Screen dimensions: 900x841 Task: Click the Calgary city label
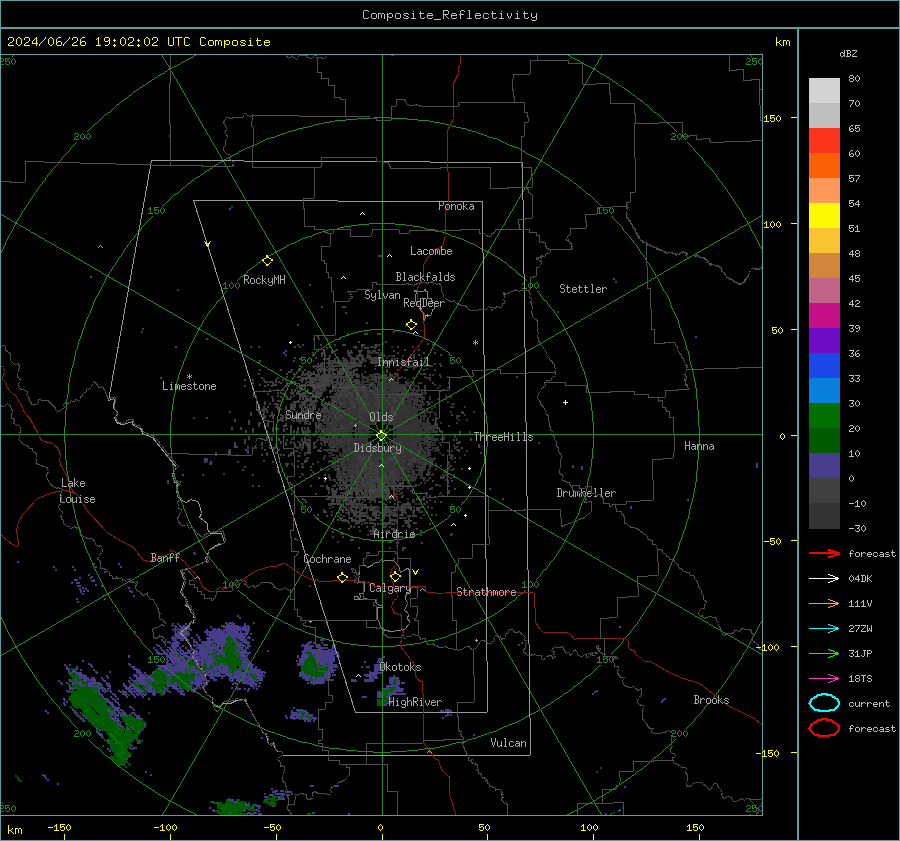(x=390, y=588)
